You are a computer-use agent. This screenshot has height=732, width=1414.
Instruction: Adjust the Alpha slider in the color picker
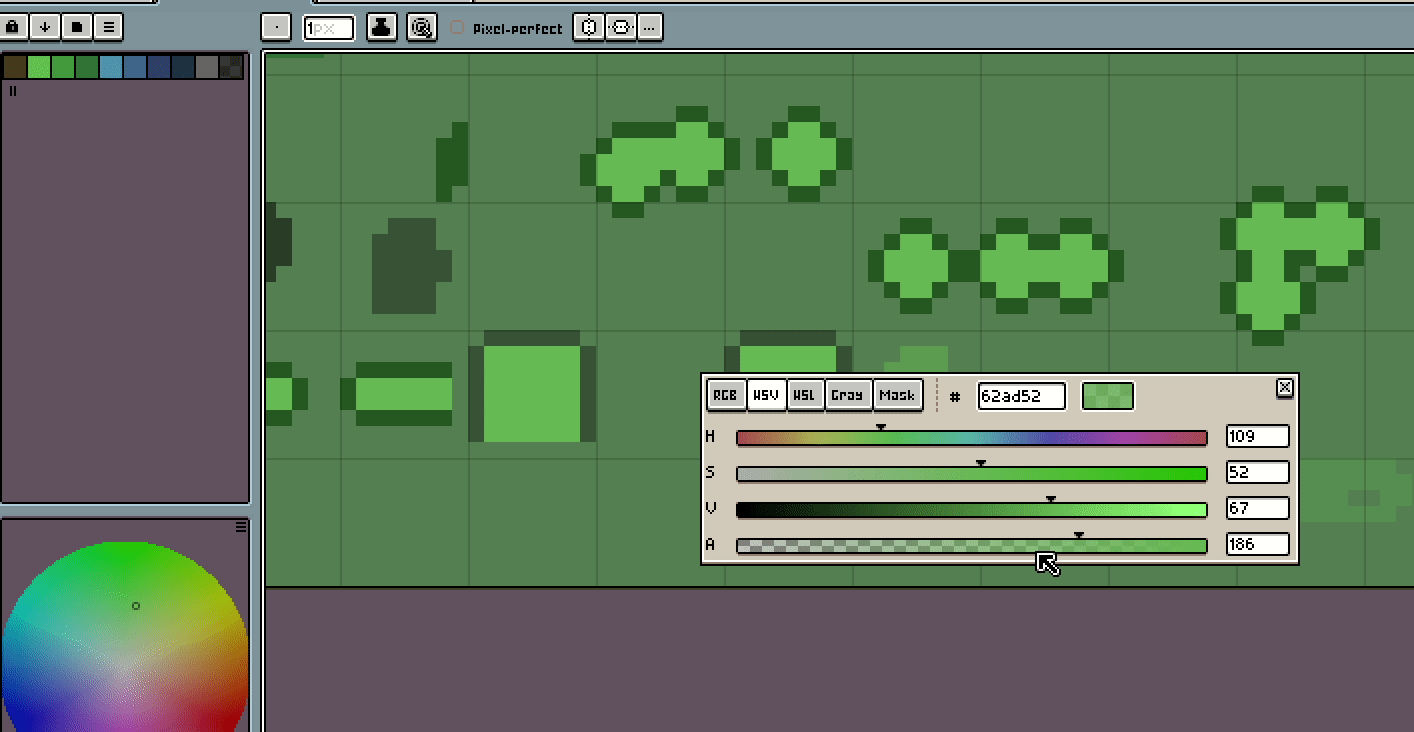1078,544
